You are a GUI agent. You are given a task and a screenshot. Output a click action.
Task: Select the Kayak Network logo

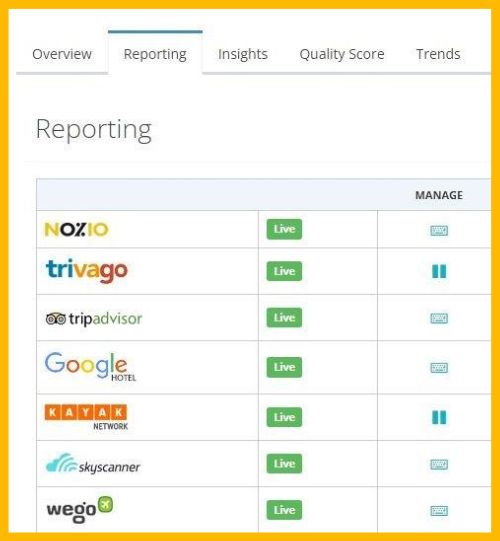tap(86, 417)
